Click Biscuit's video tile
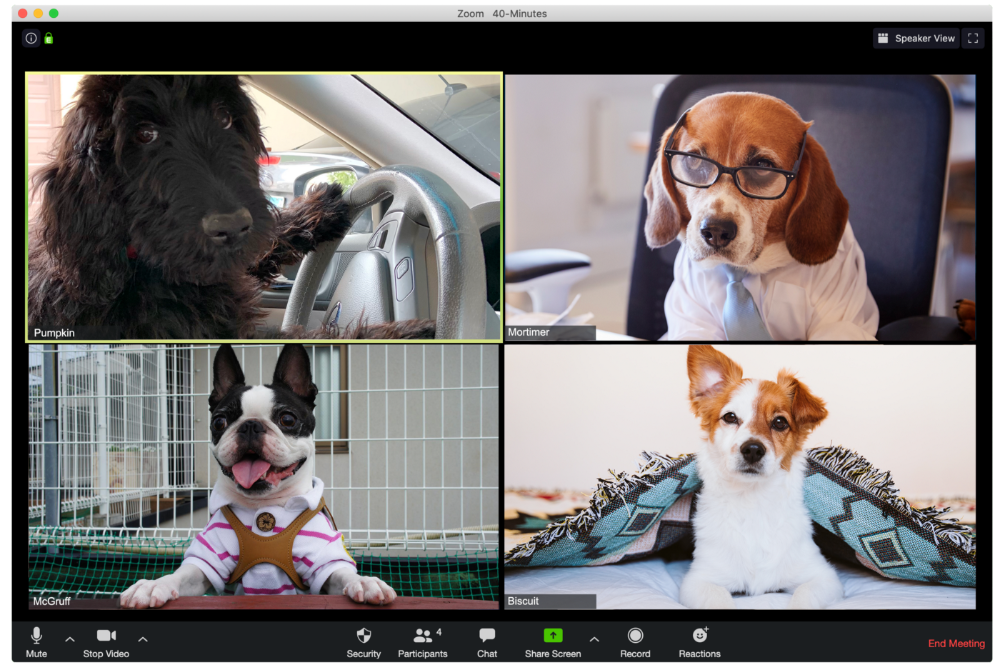The height and width of the screenshot is (668, 1000). [x=740, y=477]
